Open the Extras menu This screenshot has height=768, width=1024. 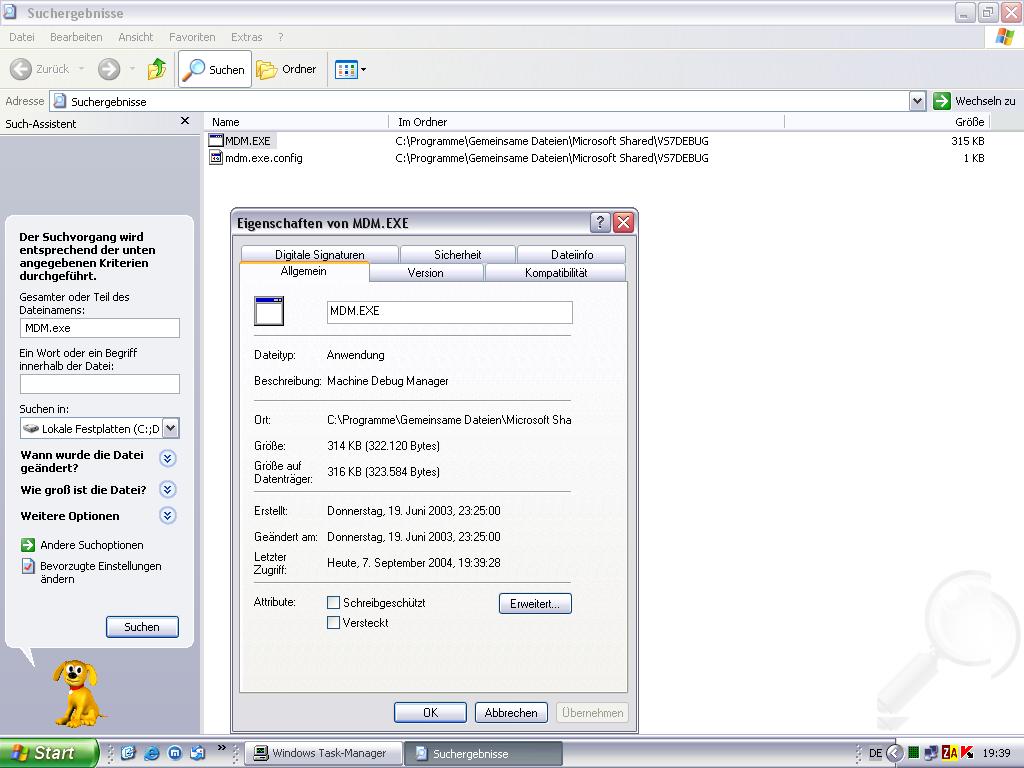(x=246, y=37)
